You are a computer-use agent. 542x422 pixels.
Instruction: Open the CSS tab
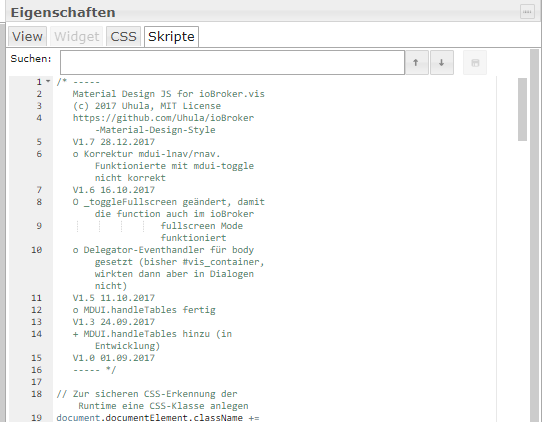click(123, 36)
